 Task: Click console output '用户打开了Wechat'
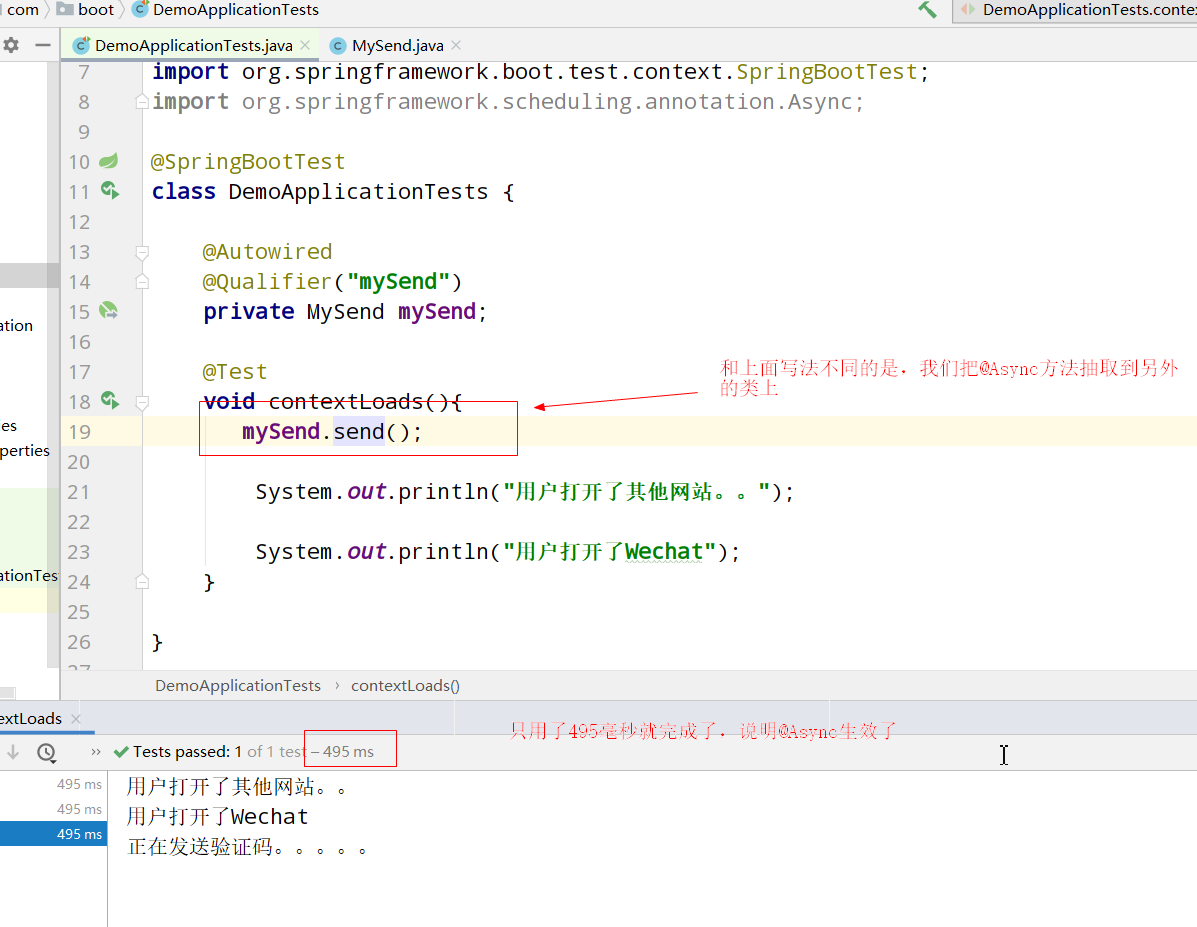(x=217, y=817)
